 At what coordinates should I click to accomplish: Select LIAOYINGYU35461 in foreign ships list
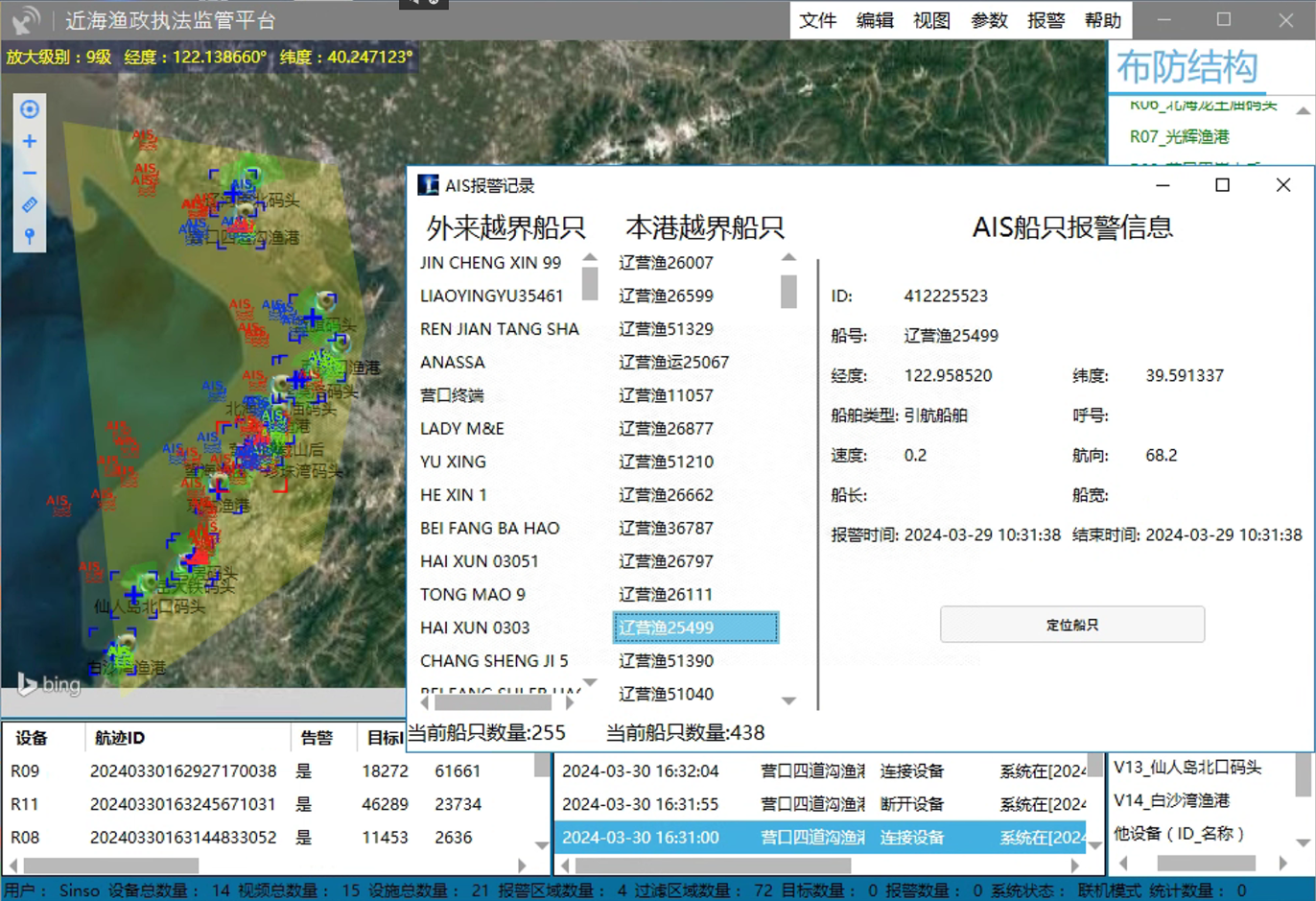[x=491, y=296]
